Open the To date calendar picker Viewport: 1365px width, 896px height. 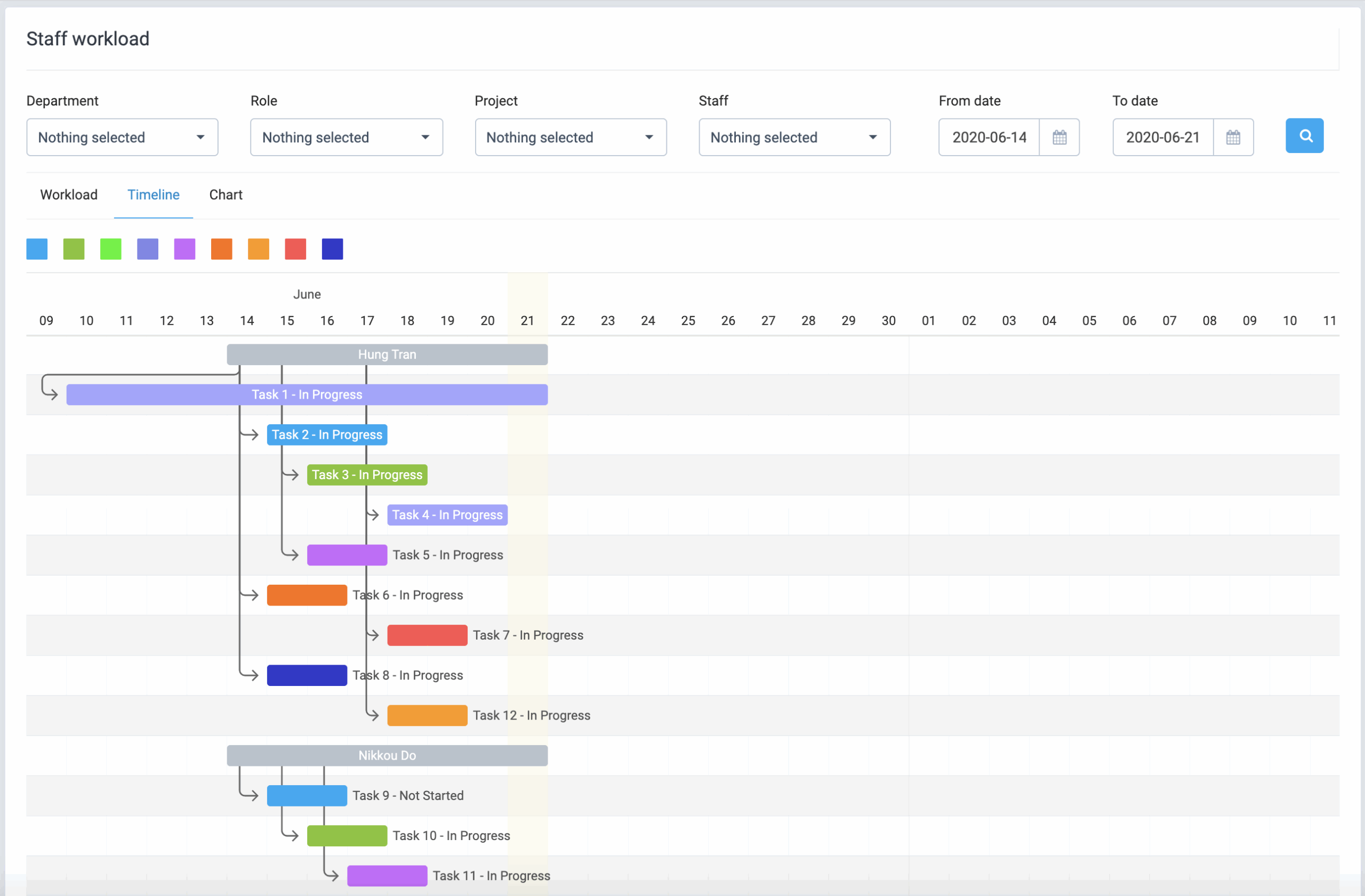[1233, 137]
